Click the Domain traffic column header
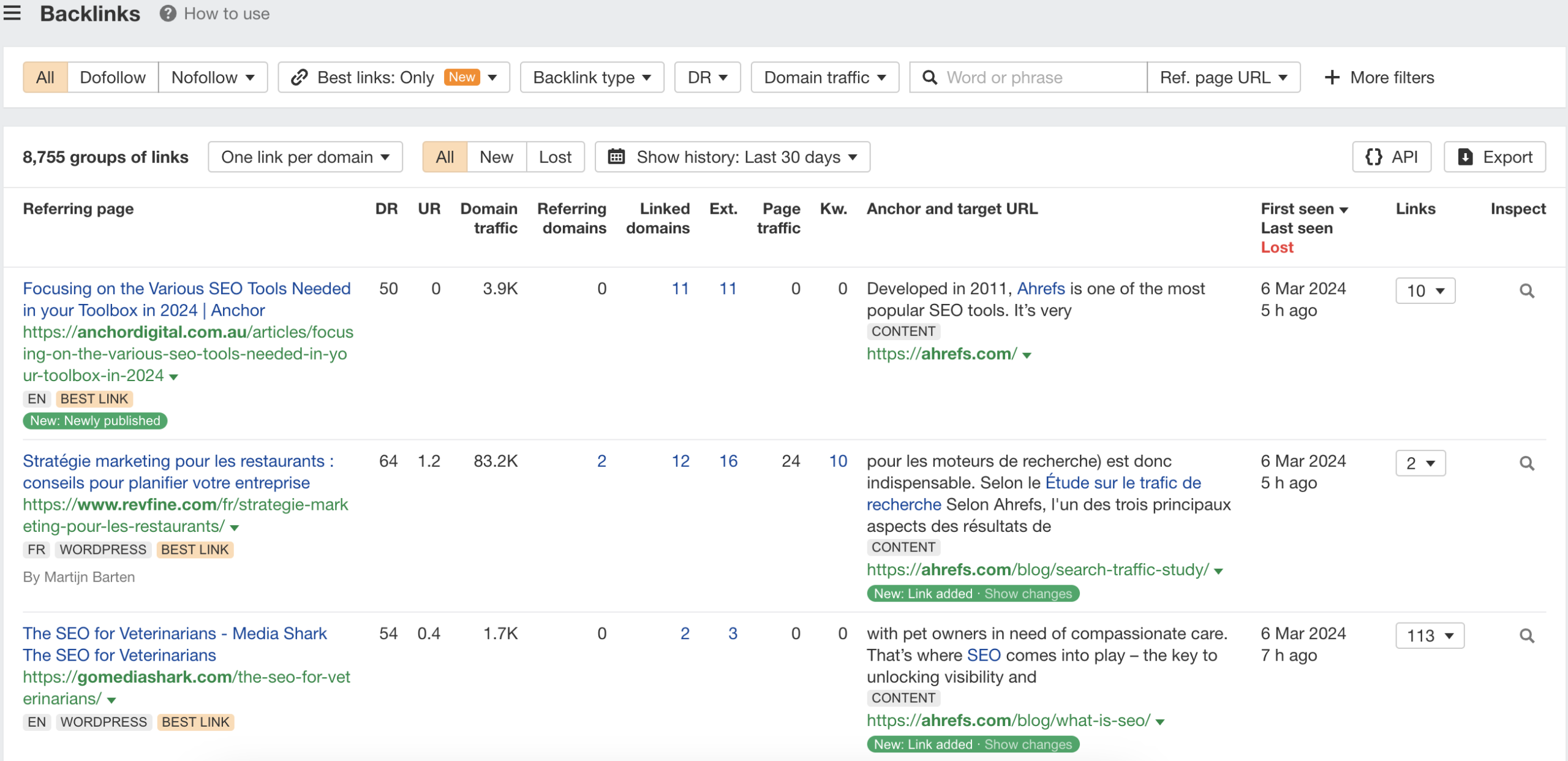Image resolution: width=1568 pixels, height=761 pixels. 489,218
